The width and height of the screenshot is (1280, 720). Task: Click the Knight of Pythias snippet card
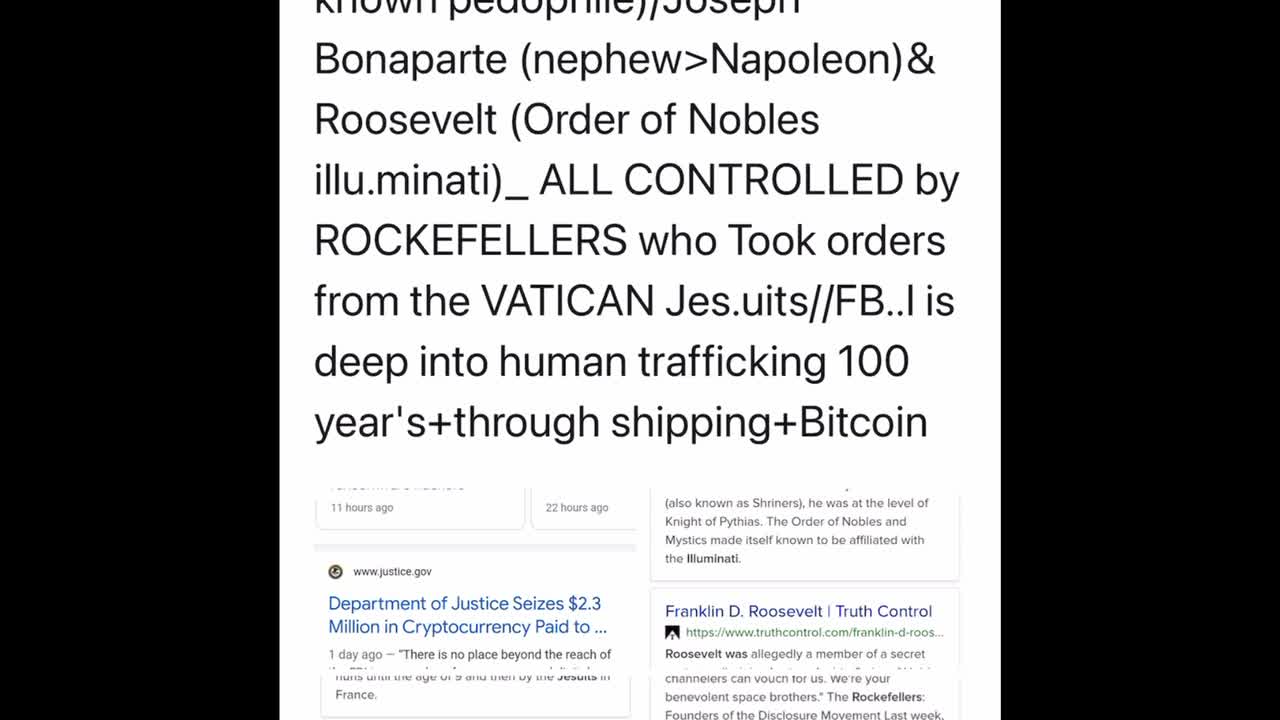(804, 532)
